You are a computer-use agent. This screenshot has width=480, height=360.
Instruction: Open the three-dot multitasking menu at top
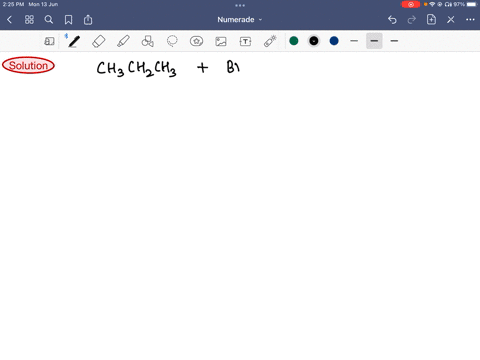coord(240,5)
